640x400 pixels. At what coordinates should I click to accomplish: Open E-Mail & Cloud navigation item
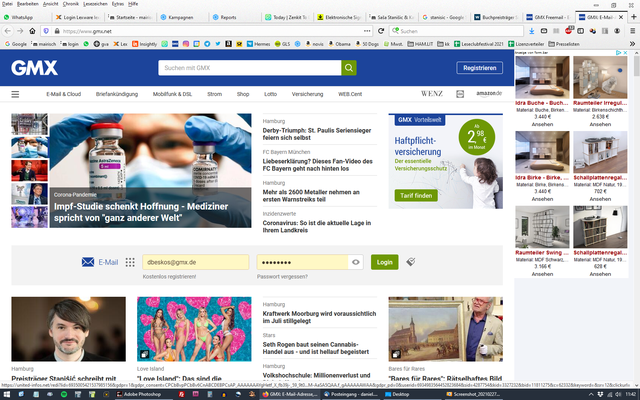click(64, 94)
